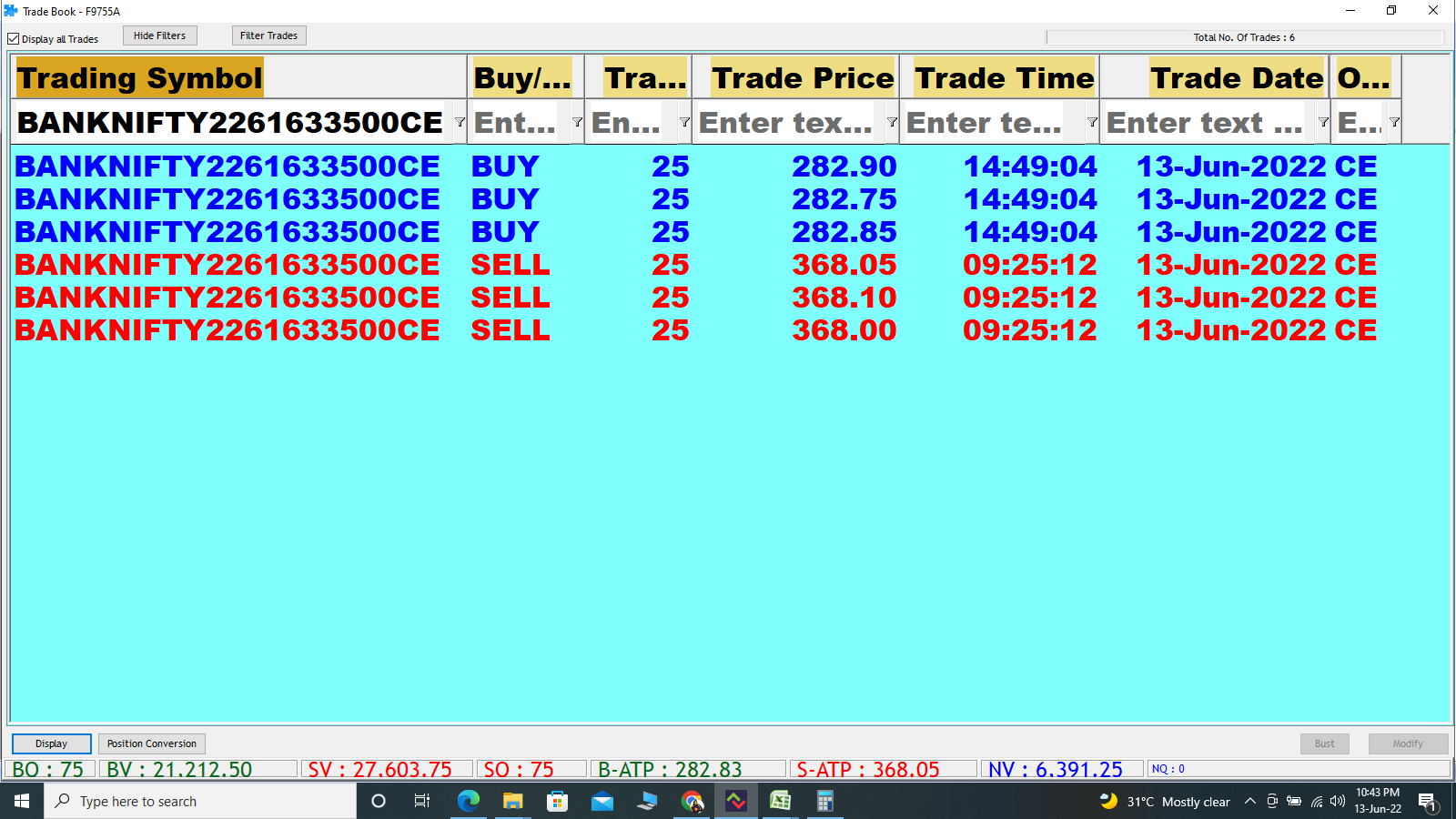This screenshot has width=1456, height=819.
Task: Toggle the Display all Trades checkbox
Action: (14, 39)
